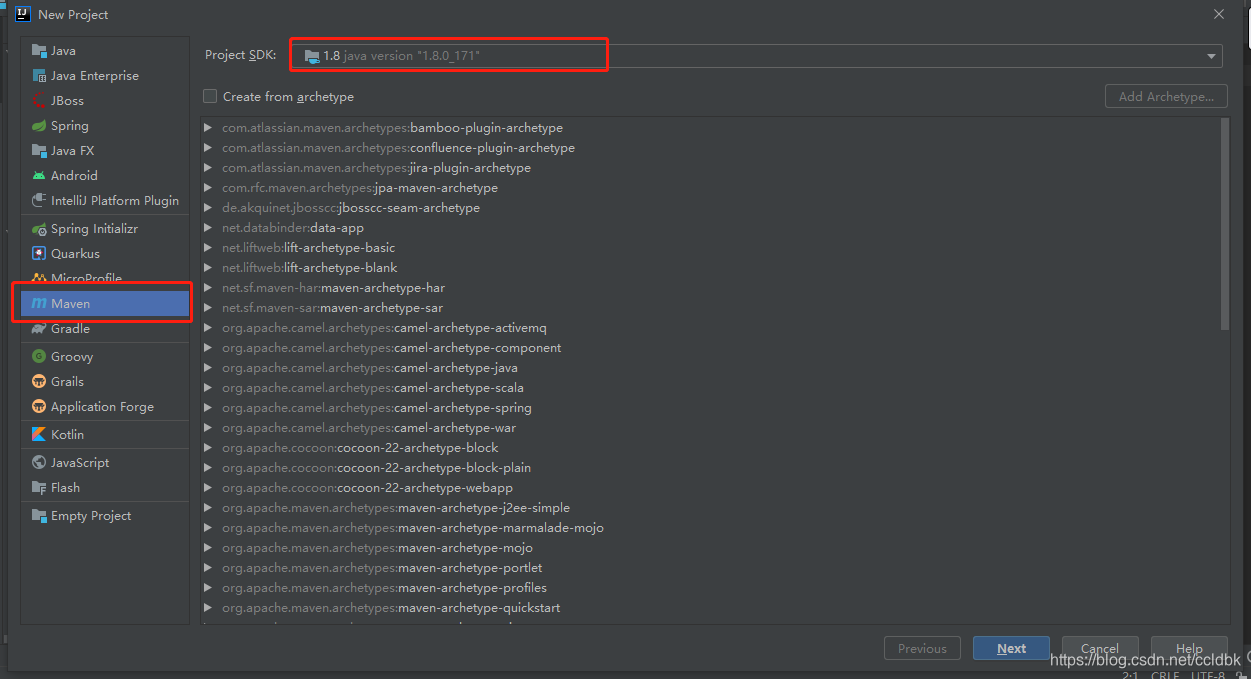Viewport: 1251px width, 679px height.
Task: Click the Maven m icon
Action: pos(39,304)
